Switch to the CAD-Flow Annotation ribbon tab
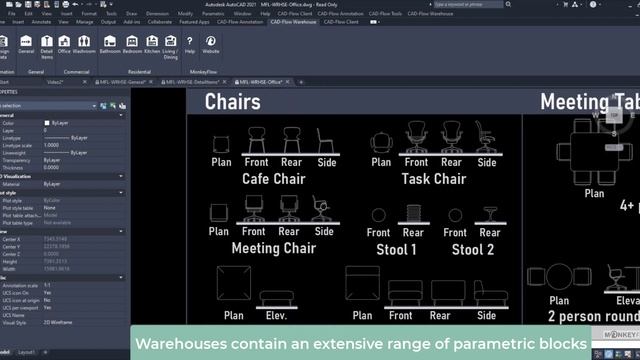 240,22
